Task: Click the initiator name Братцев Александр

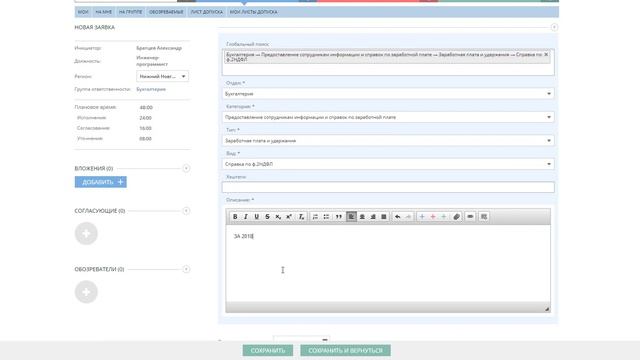Action: point(159,48)
